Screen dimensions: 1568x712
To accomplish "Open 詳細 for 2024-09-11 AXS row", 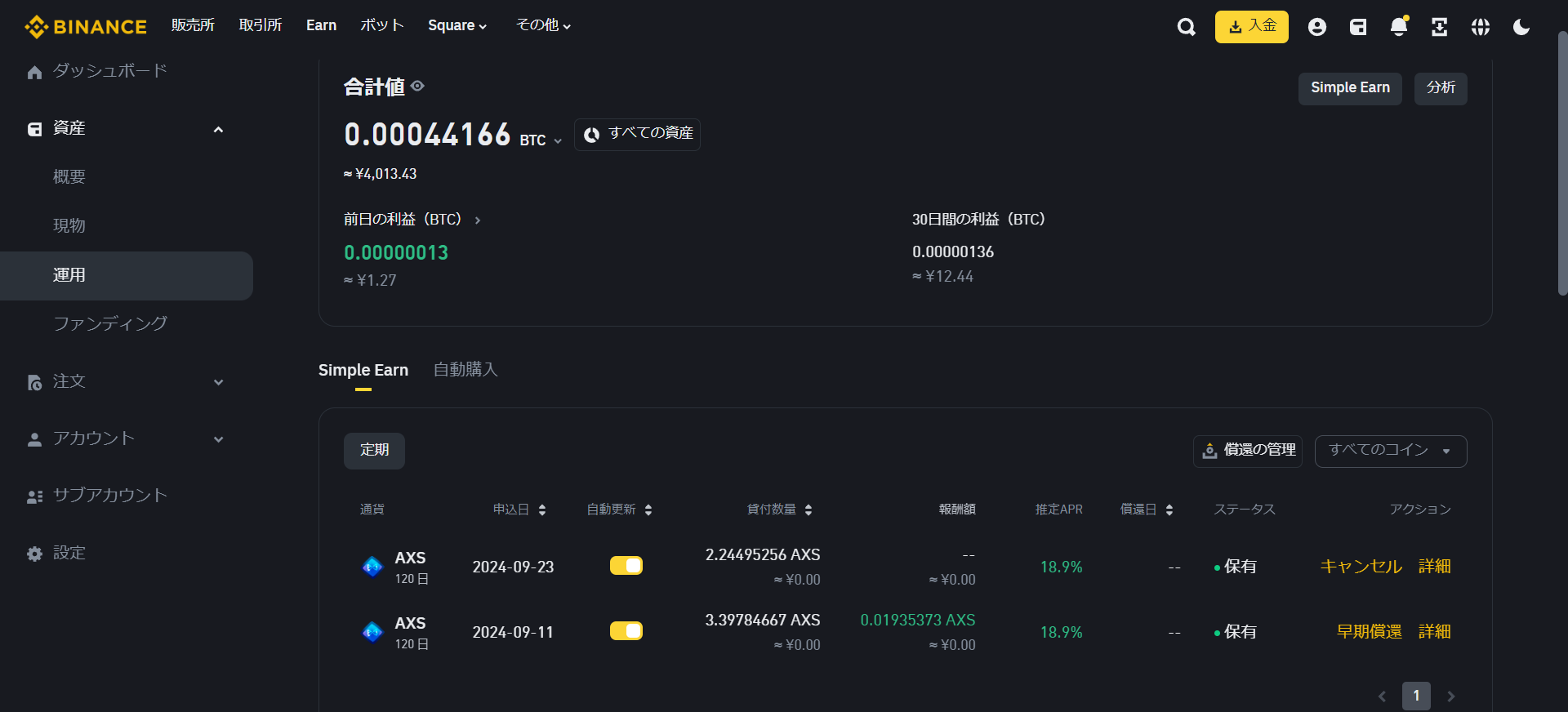I will [1435, 632].
